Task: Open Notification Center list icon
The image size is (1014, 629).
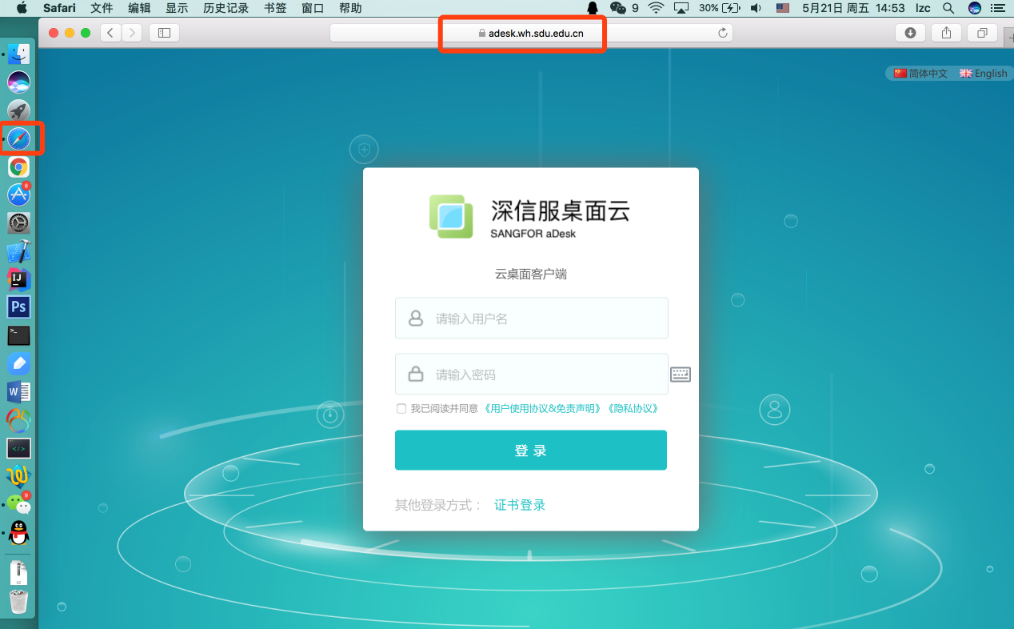Action: click(x=998, y=8)
